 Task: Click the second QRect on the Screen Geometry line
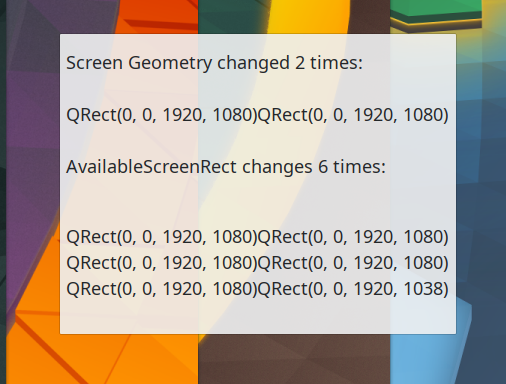pos(353,115)
